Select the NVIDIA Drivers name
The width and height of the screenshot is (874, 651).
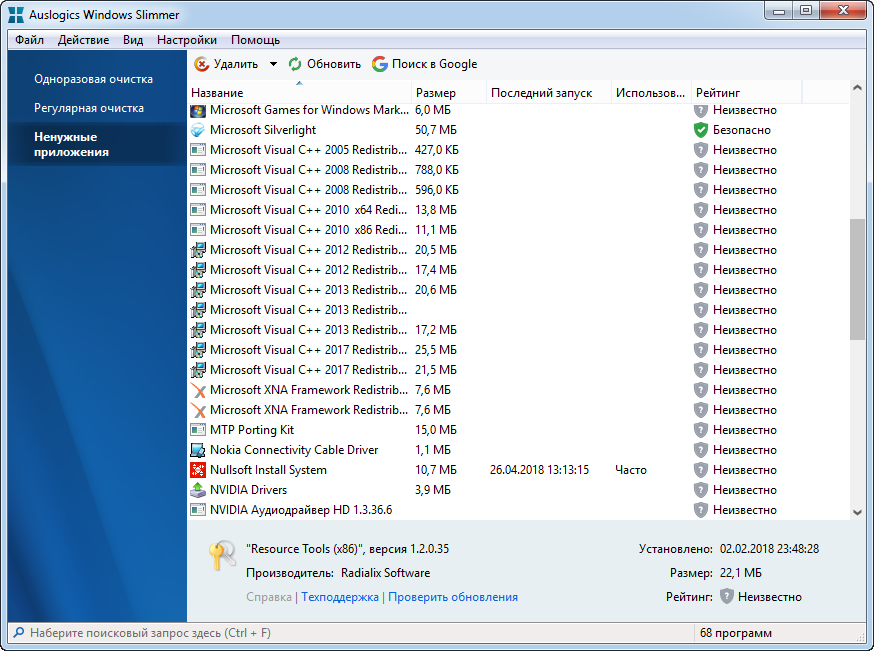[x=248, y=490]
